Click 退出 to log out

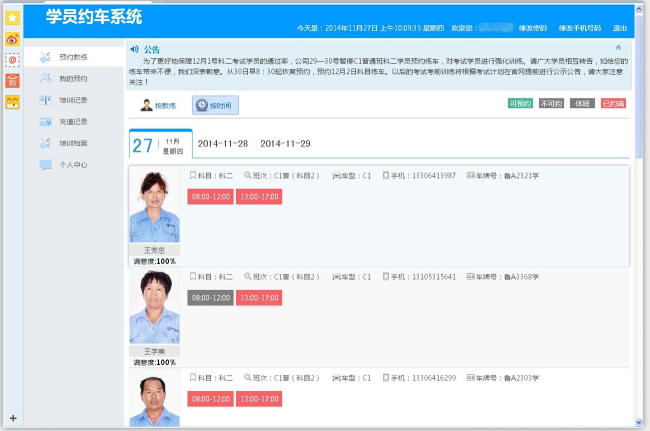tap(620, 28)
